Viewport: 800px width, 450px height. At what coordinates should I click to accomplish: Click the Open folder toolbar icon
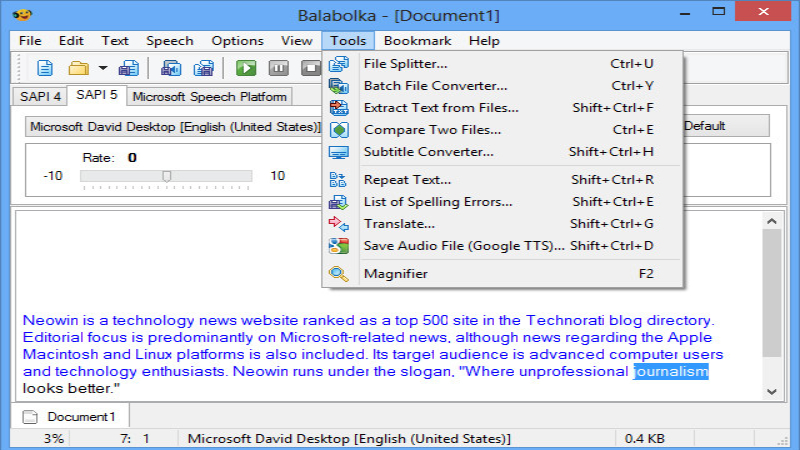(78, 68)
